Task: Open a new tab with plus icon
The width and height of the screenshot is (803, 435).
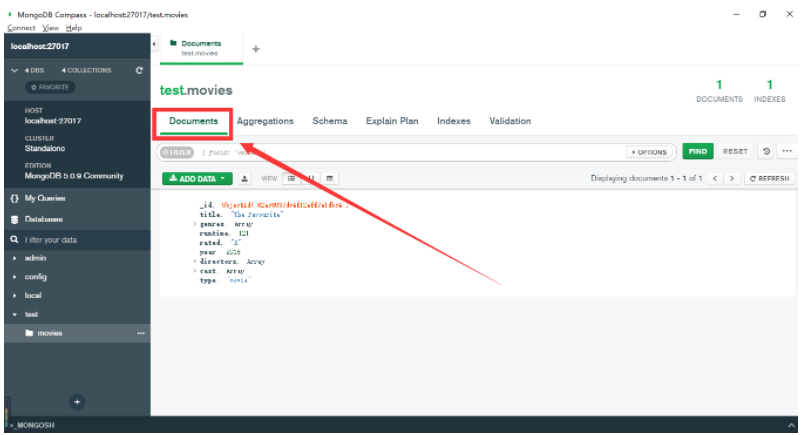Action: click(256, 49)
